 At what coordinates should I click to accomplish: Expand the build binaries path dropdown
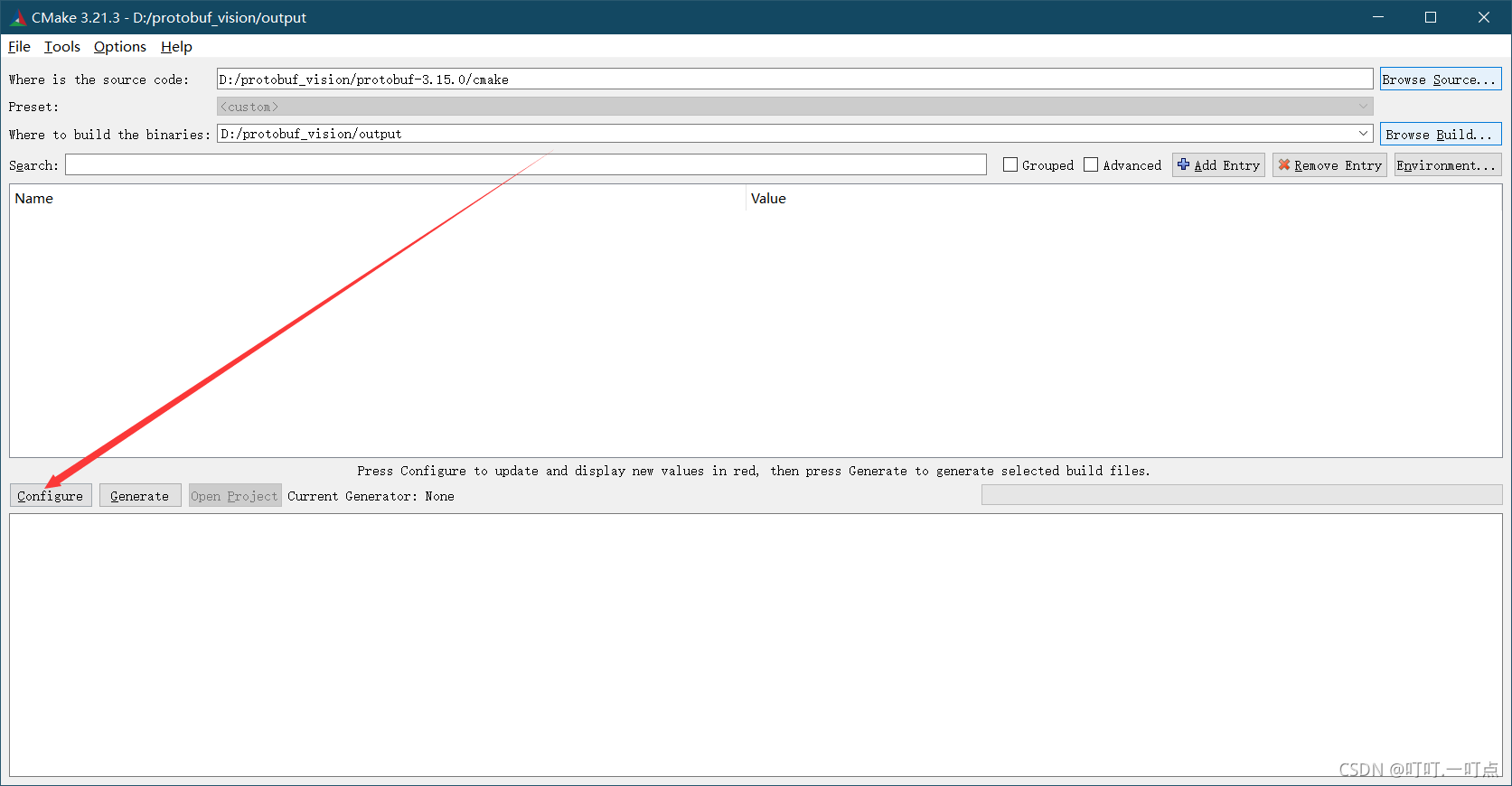click(1363, 134)
